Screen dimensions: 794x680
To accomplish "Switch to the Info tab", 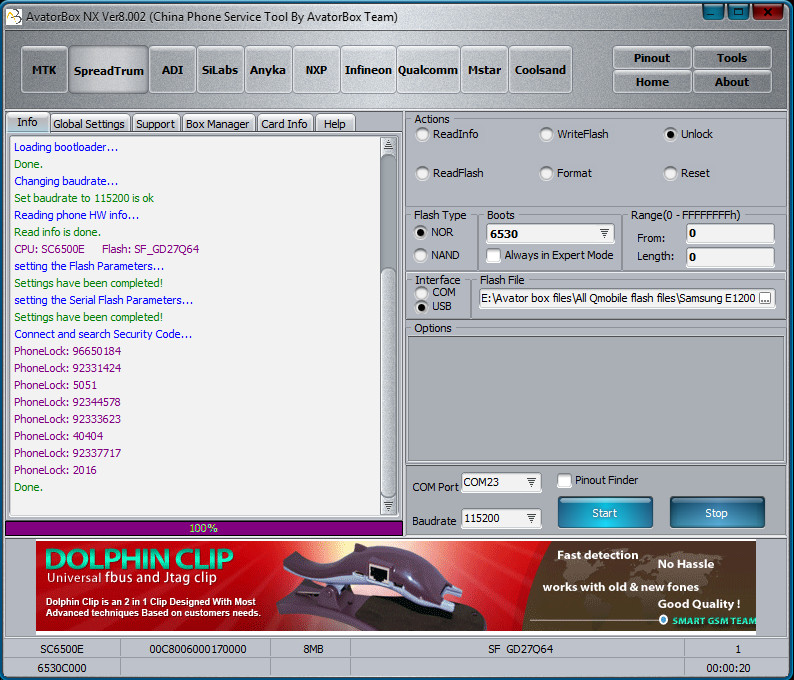I will click(27, 123).
